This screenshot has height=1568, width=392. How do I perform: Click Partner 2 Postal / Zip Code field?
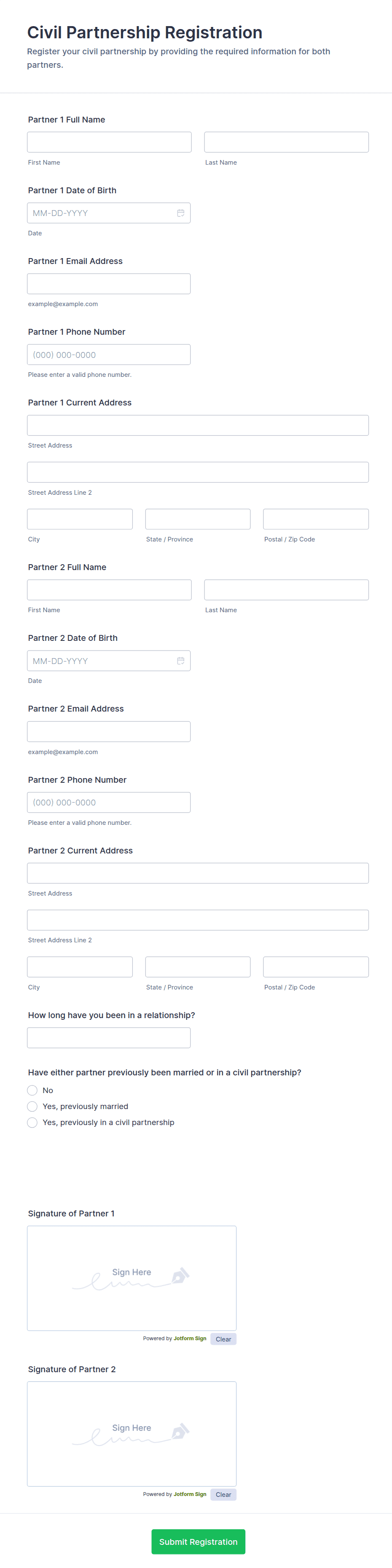(x=315, y=967)
